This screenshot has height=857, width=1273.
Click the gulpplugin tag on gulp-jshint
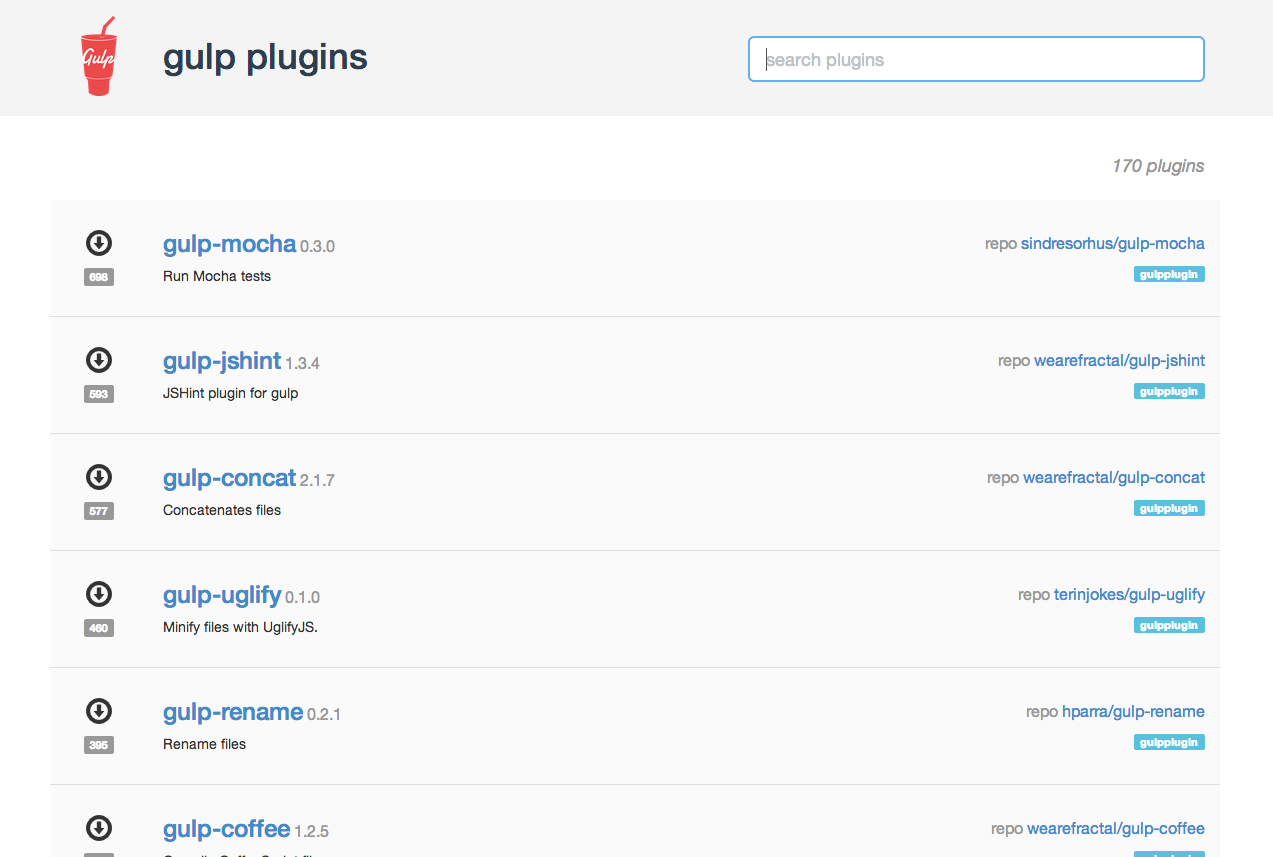(x=1169, y=391)
